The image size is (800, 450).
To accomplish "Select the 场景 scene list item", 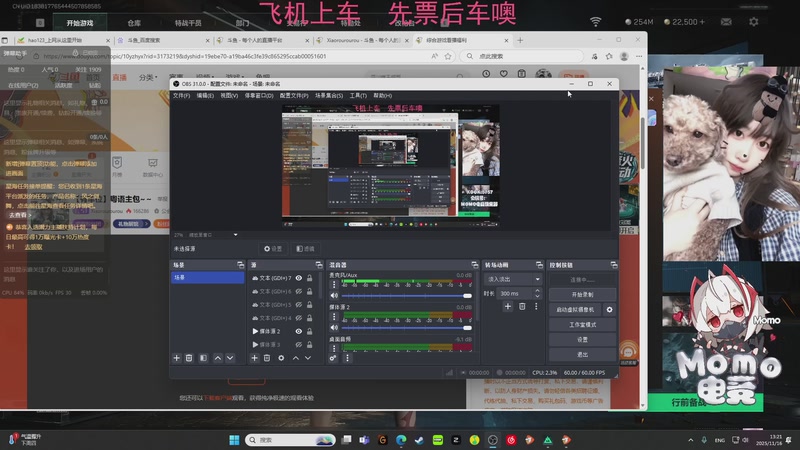I will 208,278.
